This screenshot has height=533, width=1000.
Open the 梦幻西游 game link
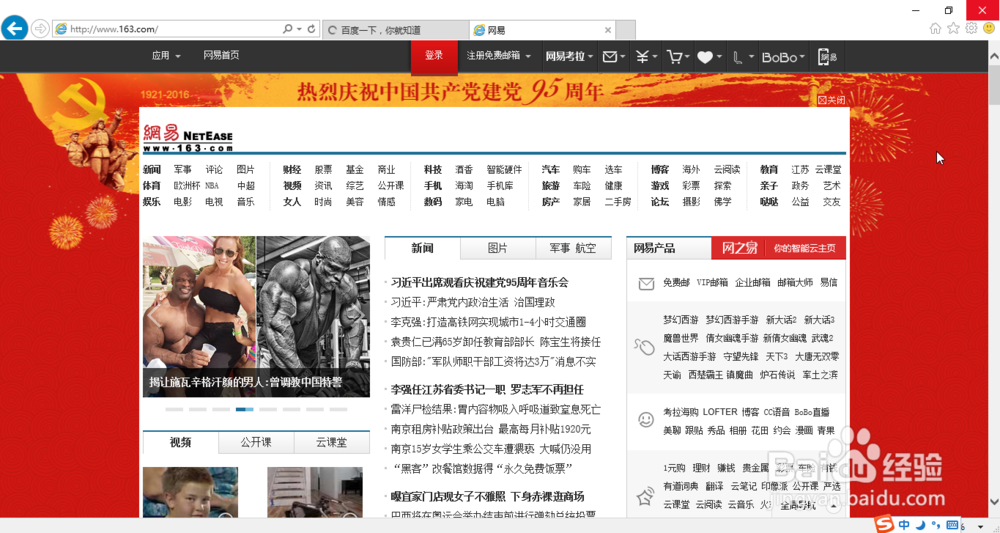pyautogui.click(x=680, y=319)
